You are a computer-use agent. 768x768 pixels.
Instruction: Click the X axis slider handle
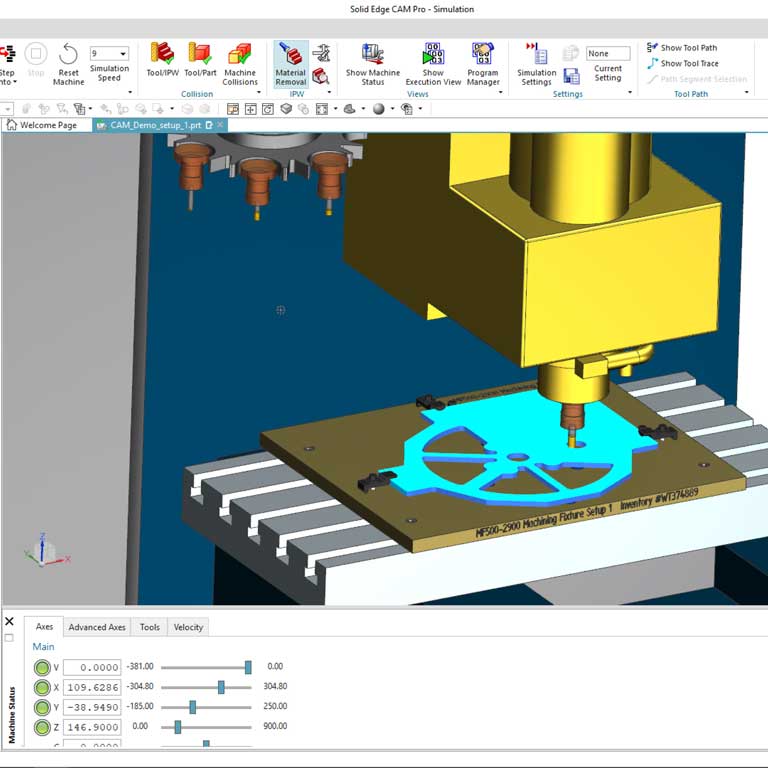pyautogui.click(x=221, y=687)
